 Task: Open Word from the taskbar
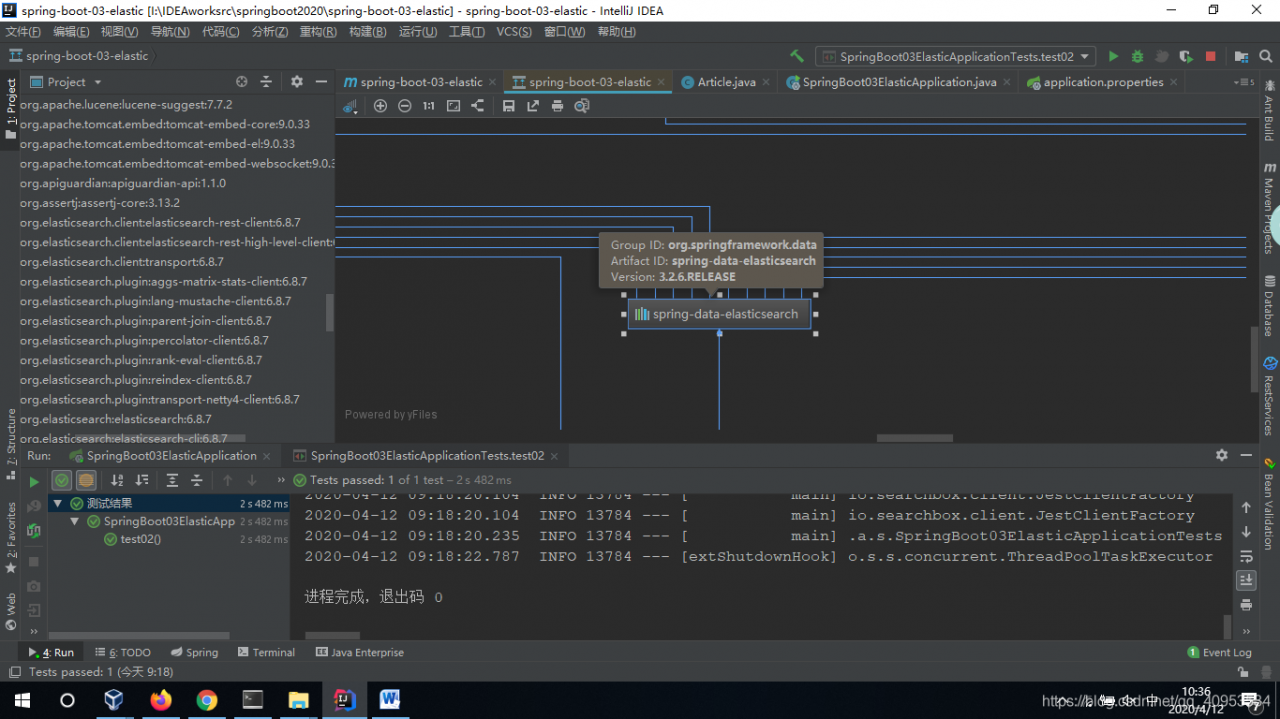pos(390,700)
